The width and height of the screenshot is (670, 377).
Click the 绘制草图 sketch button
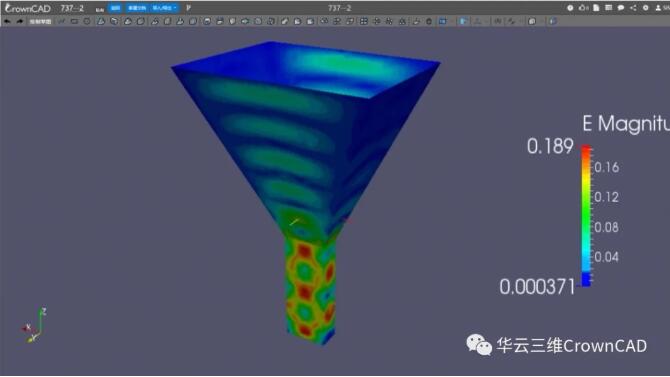click(x=40, y=21)
